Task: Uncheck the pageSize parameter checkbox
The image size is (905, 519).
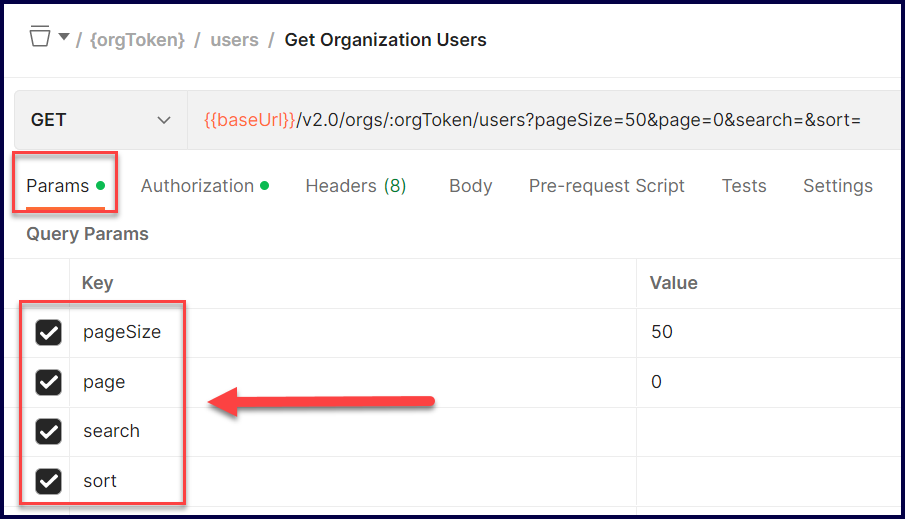Action: coord(48,332)
